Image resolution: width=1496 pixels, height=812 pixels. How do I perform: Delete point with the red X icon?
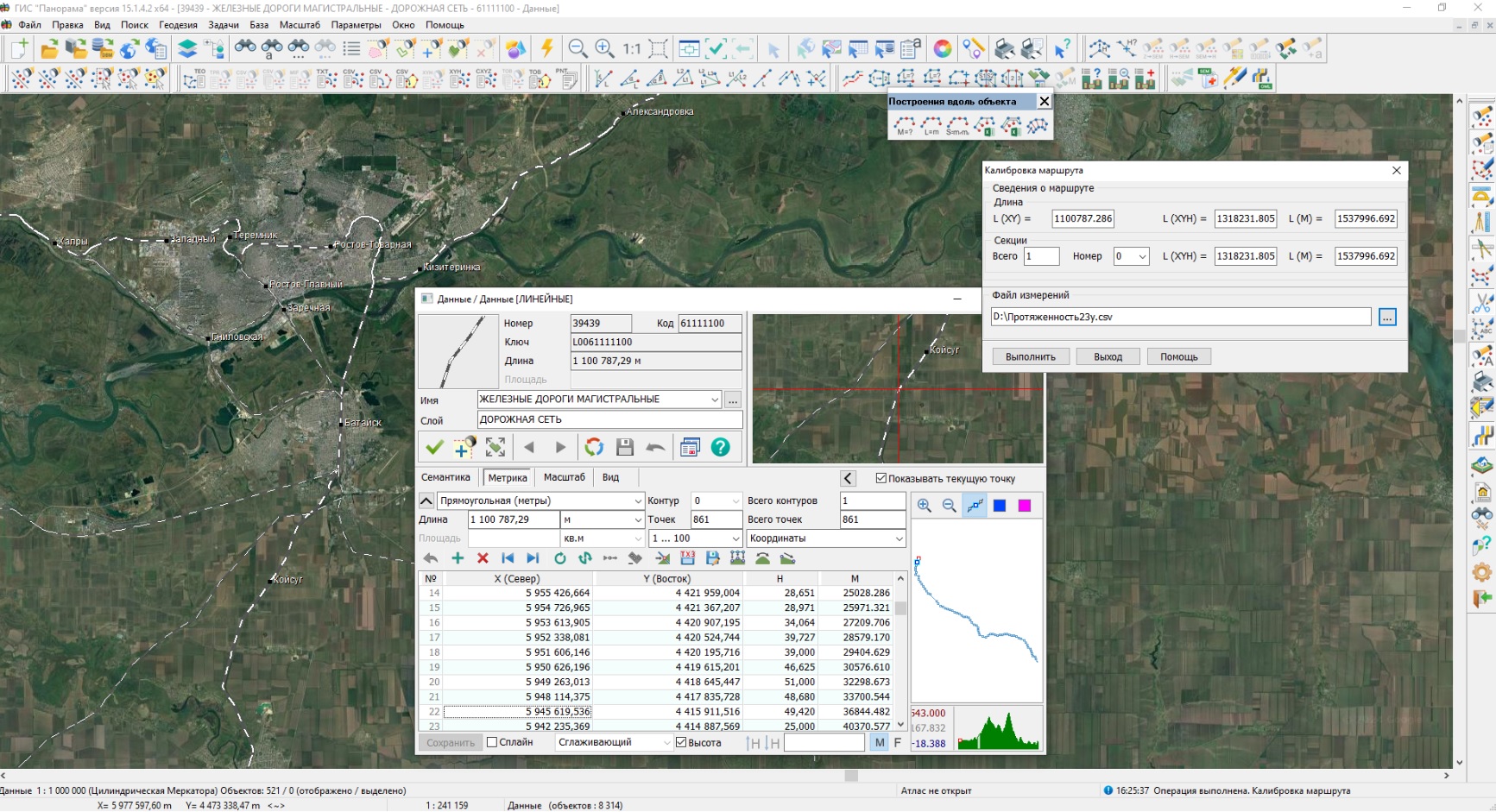[x=483, y=558]
